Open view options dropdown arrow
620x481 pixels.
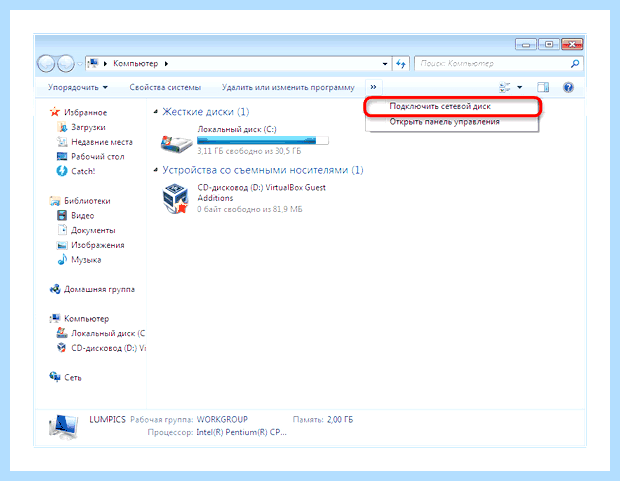[520, 87]
